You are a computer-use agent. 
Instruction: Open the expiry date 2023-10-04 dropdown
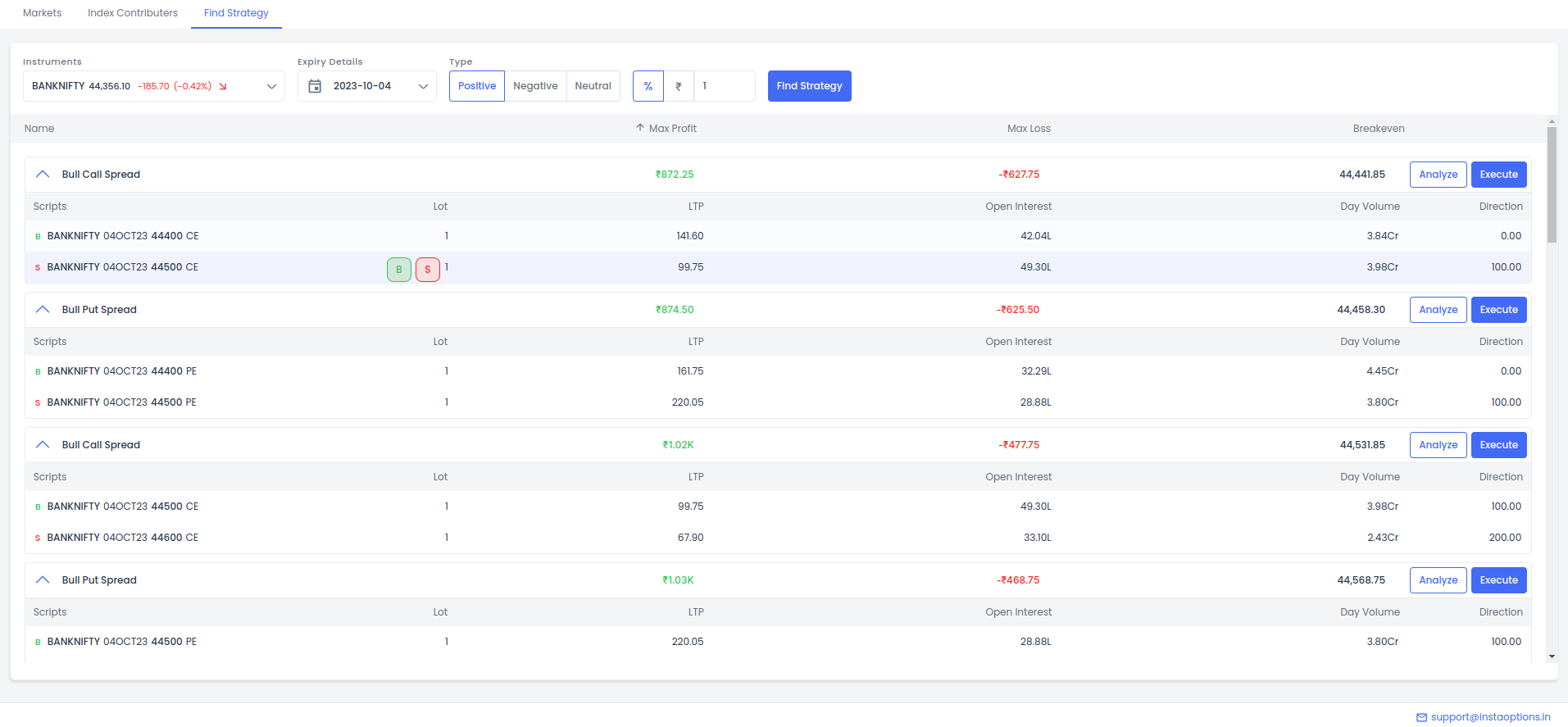[x=367, y=86]
